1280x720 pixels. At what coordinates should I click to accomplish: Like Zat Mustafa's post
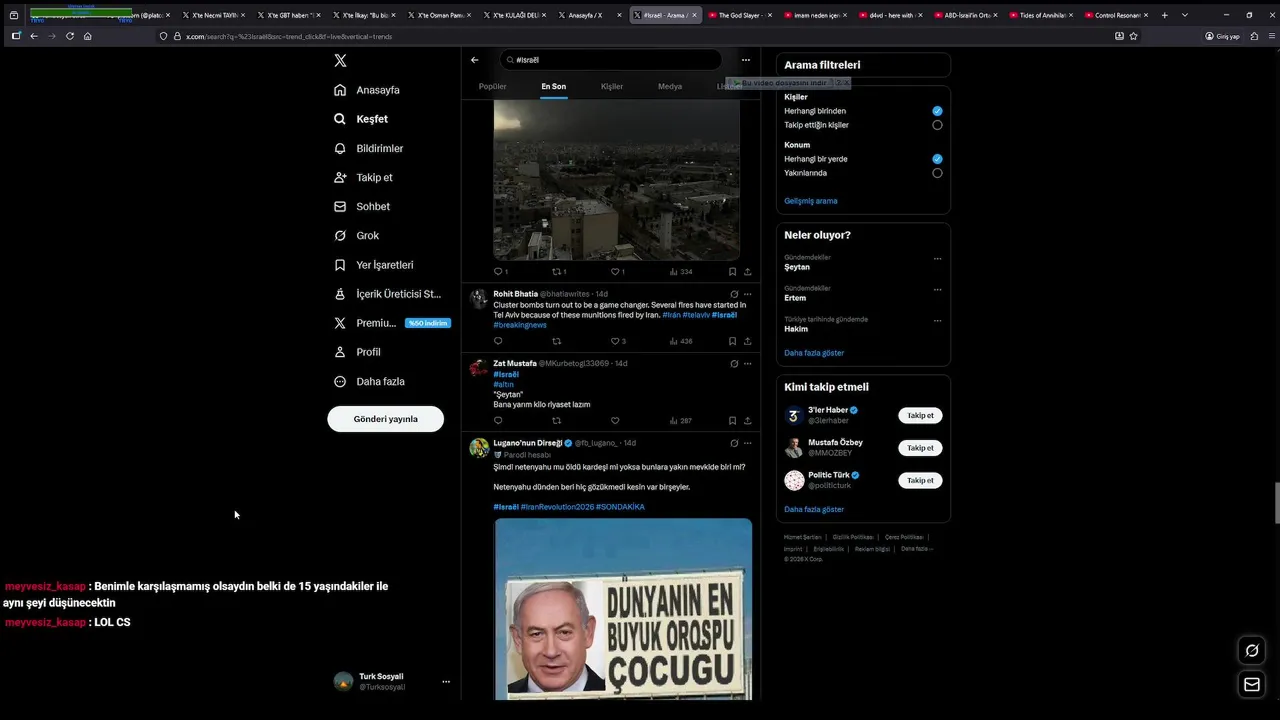coord(615,421)
